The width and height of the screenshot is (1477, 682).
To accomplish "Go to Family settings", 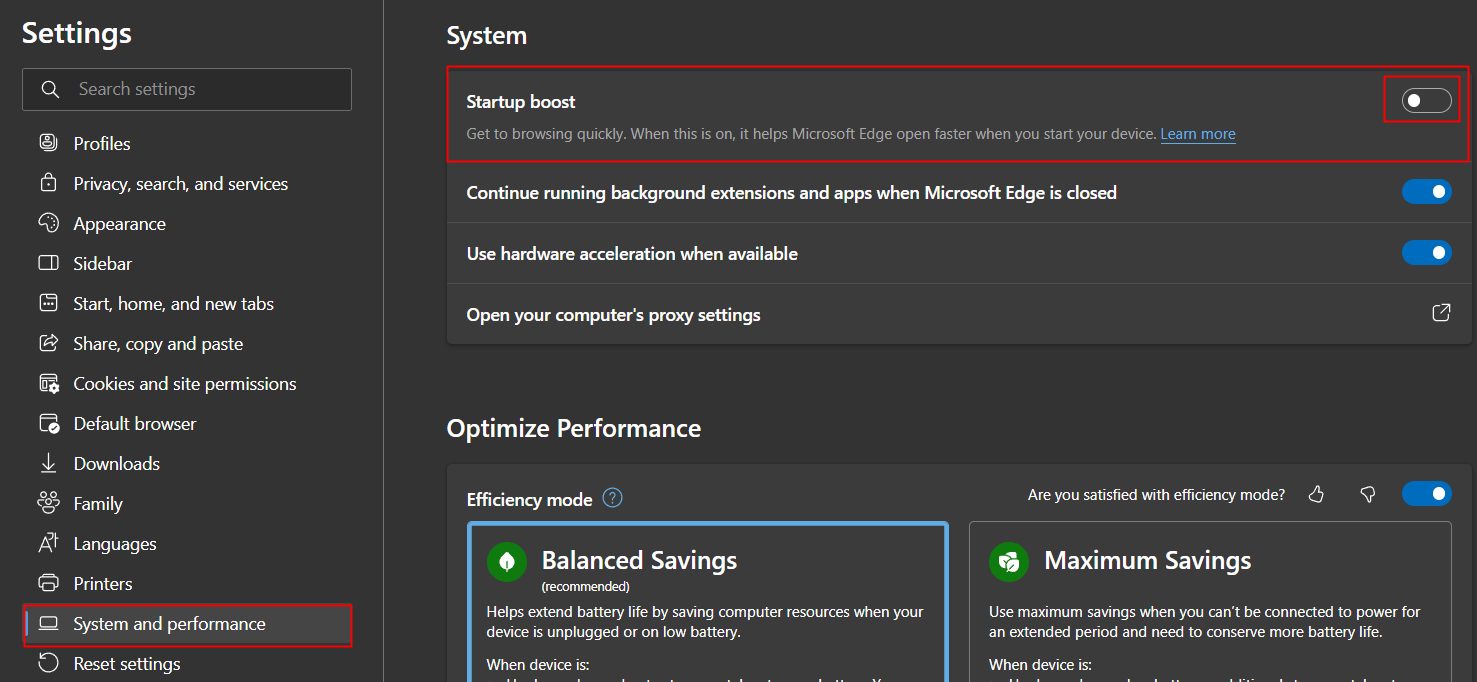I will [187, 503].
